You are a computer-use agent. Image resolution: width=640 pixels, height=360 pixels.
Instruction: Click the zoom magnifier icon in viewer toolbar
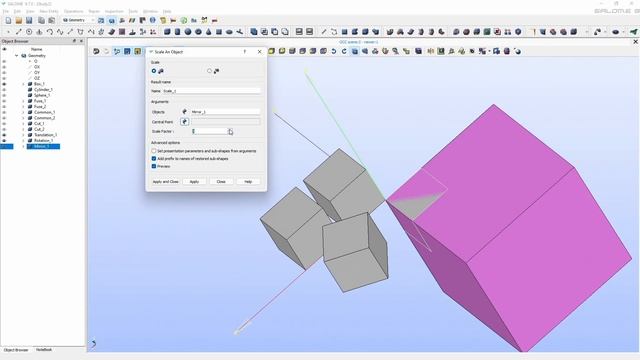coord(396,51)
